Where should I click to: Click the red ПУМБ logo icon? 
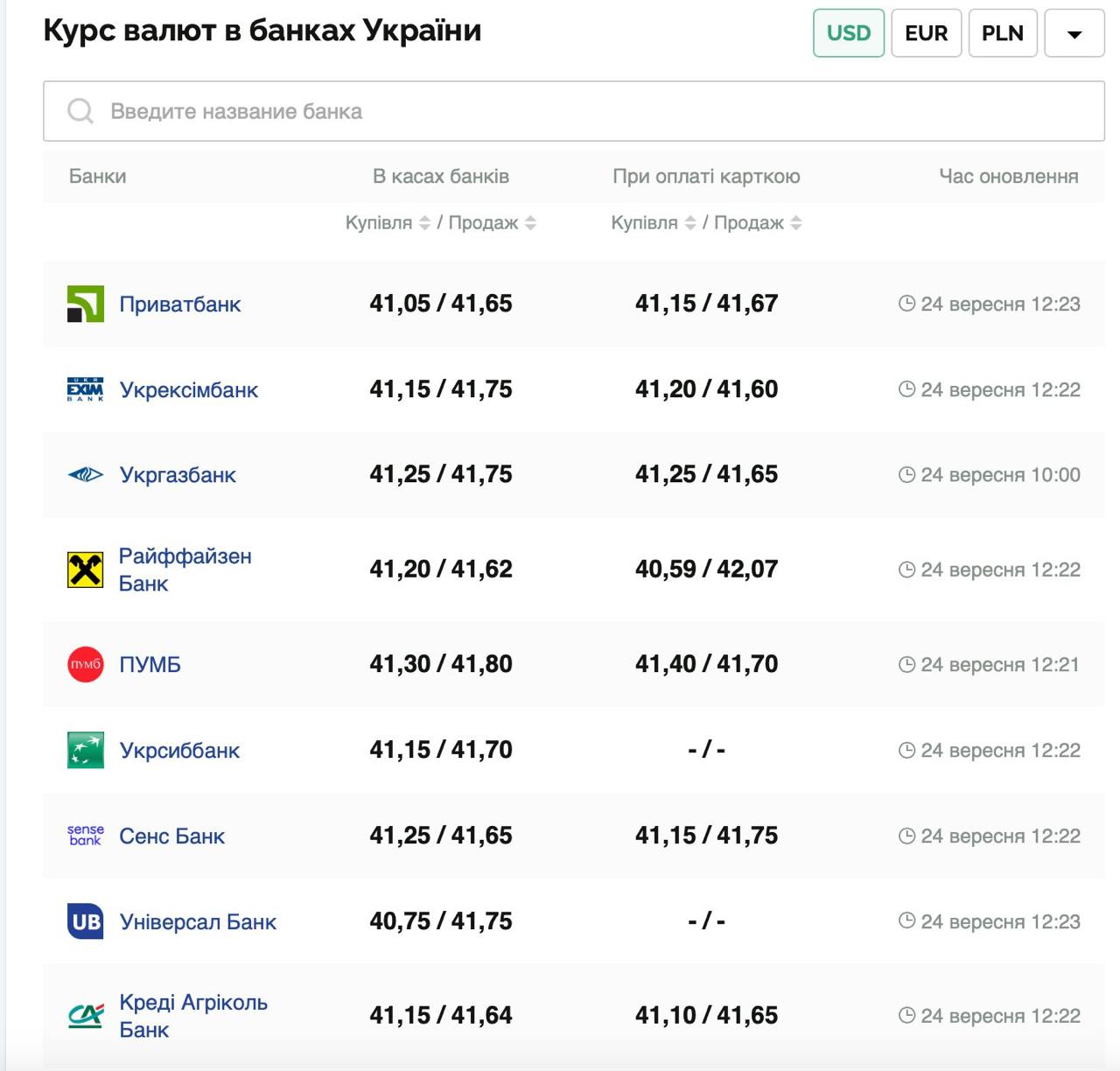(86, 664)
